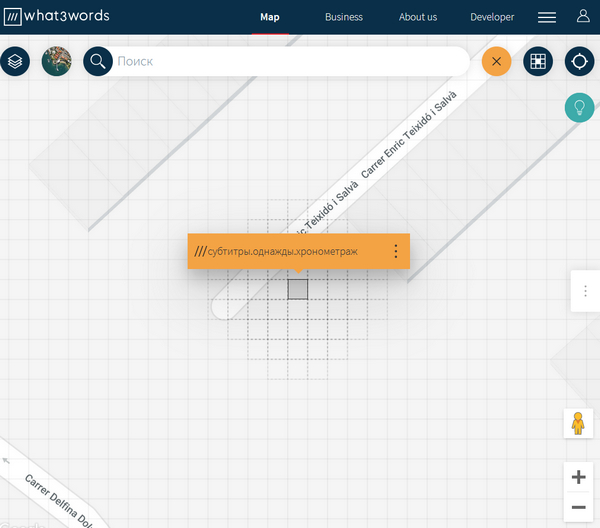Toggle the grid display button

click(538, 62)
